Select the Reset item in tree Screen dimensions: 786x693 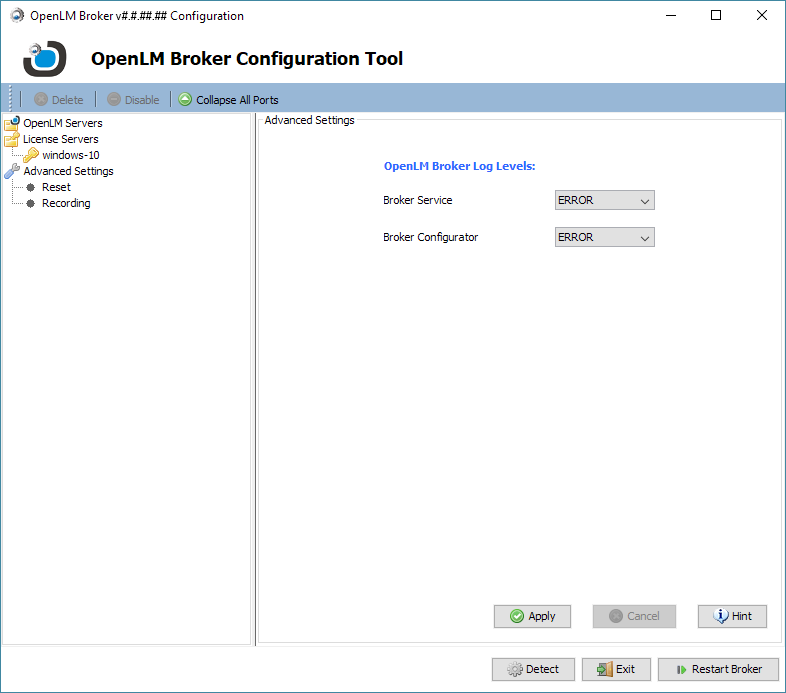click(x=56, y=187)
